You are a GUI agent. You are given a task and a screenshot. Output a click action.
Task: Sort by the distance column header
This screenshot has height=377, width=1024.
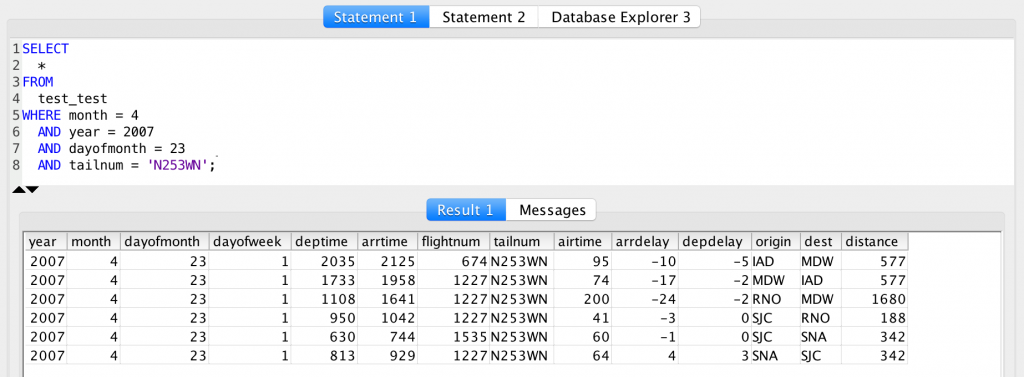[x=874, y=242]
